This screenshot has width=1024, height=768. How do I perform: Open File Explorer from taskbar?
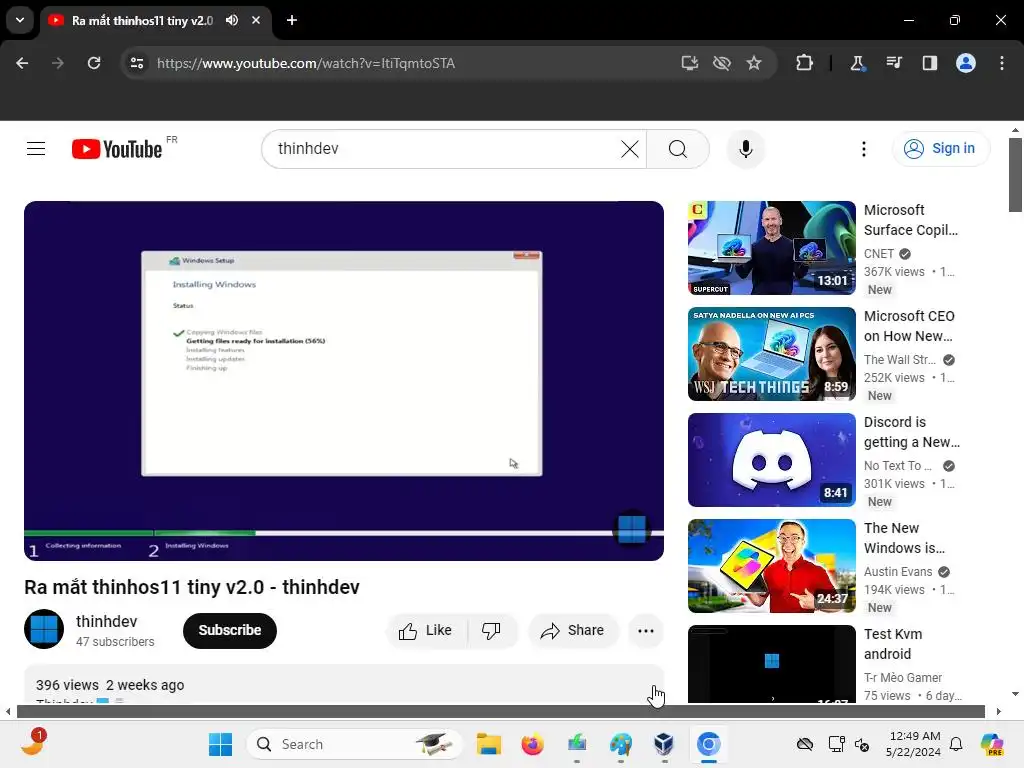[x=488, y=744]
